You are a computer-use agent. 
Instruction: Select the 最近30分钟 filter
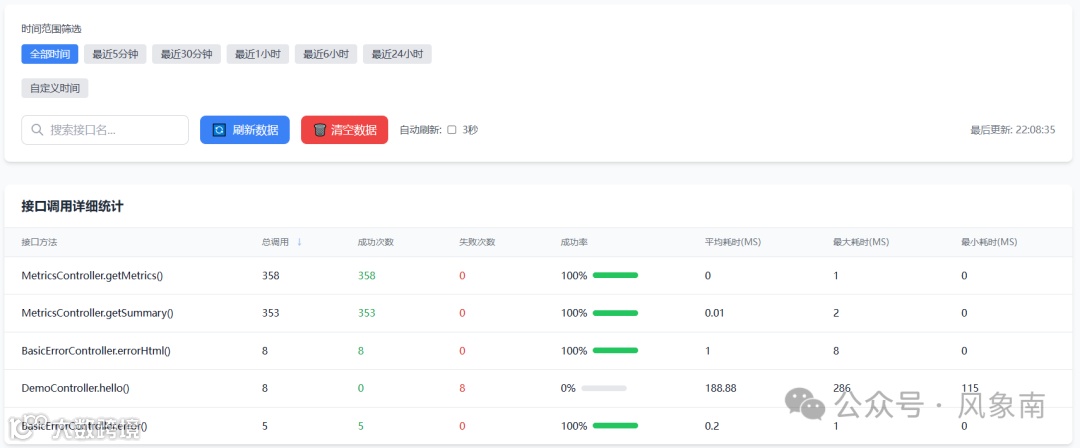point(187,54)
